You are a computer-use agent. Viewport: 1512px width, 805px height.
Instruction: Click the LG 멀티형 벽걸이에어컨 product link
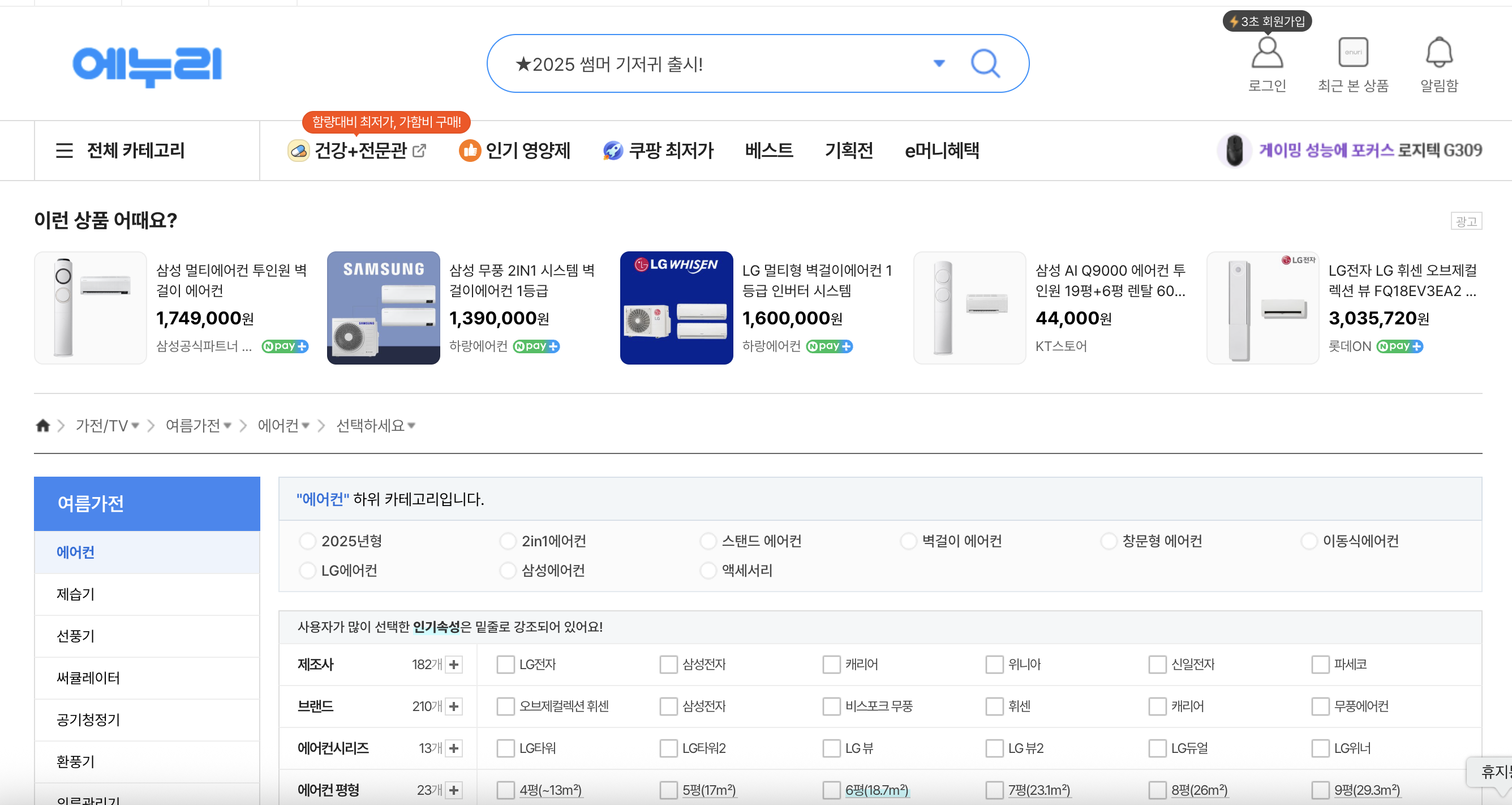click(817, 280)
